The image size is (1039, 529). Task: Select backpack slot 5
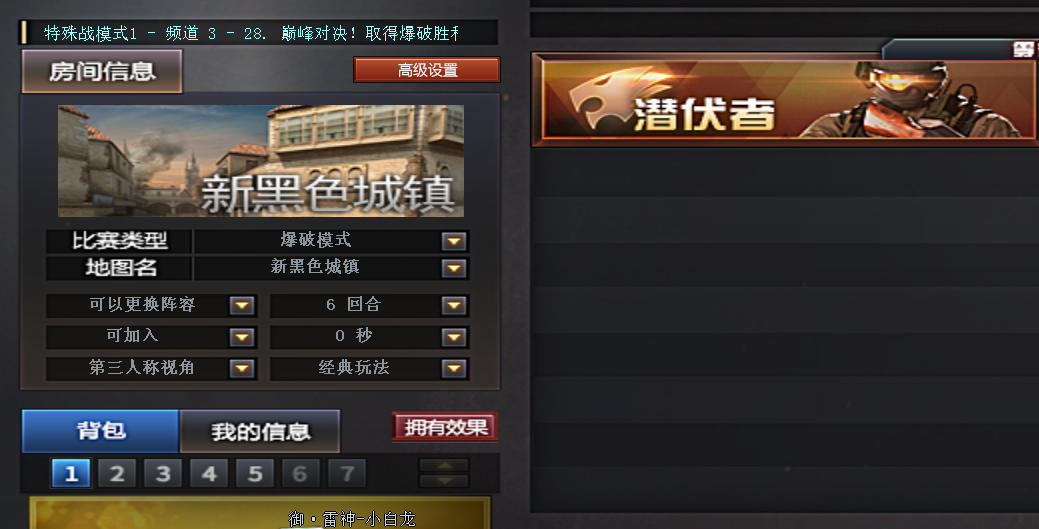coord(255,473)
